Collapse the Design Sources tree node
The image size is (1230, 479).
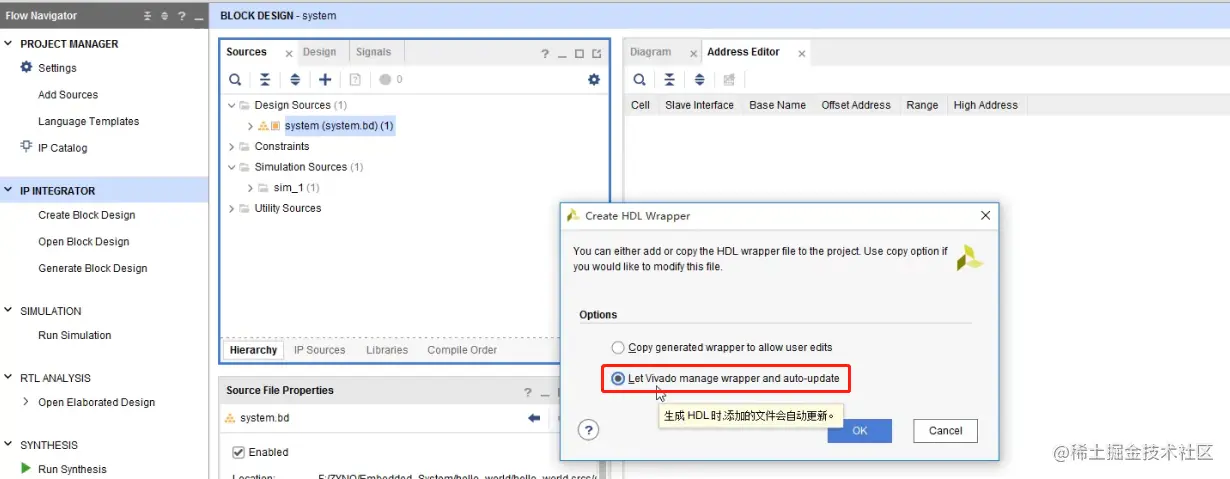tap(232, 105)
